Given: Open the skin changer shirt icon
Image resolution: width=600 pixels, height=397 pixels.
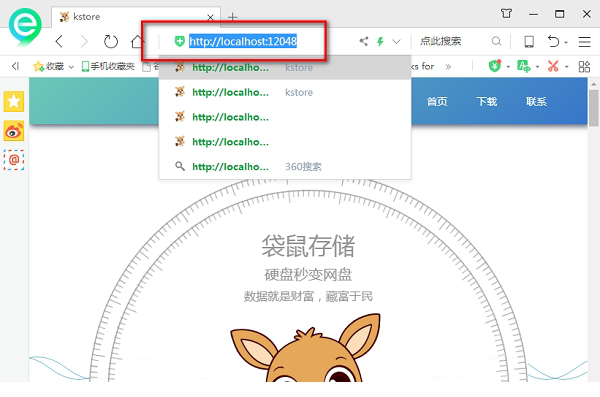Looking at the screenshot, I should pyautogui.click(x=506, y=14).
